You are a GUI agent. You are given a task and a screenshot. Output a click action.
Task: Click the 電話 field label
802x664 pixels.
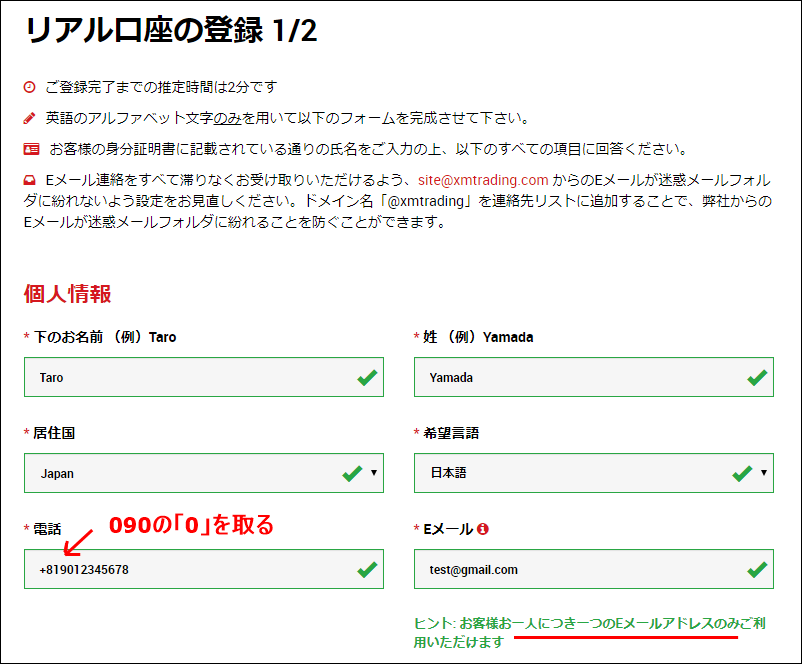47,529
